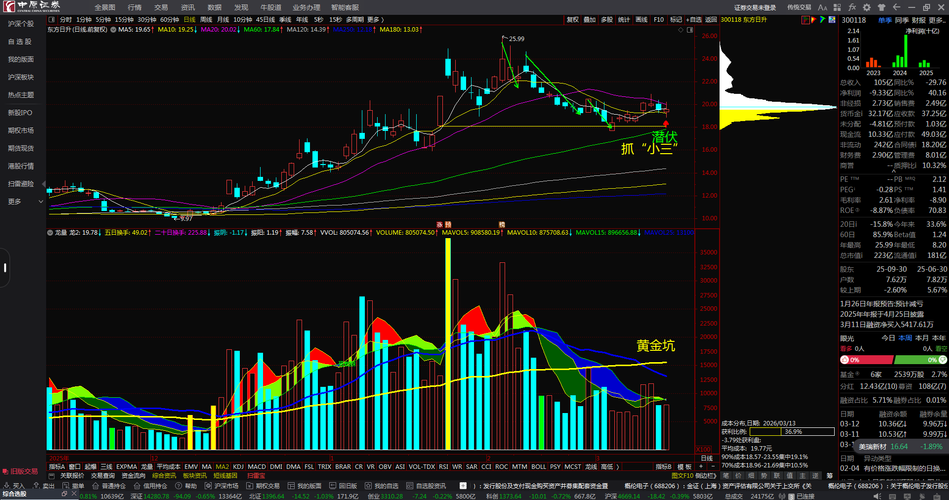The height and width of the screenshot is (500, 949).
Task: Open system settings gear icon
Action: 867,7
